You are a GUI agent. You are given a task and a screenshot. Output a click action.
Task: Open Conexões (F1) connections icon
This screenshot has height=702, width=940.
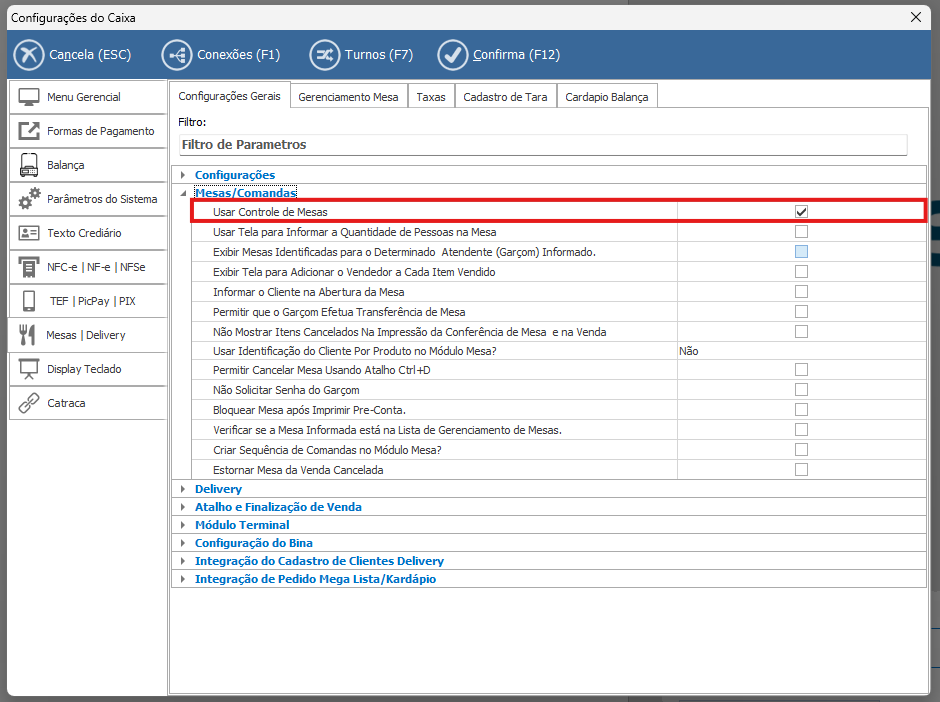176,55
